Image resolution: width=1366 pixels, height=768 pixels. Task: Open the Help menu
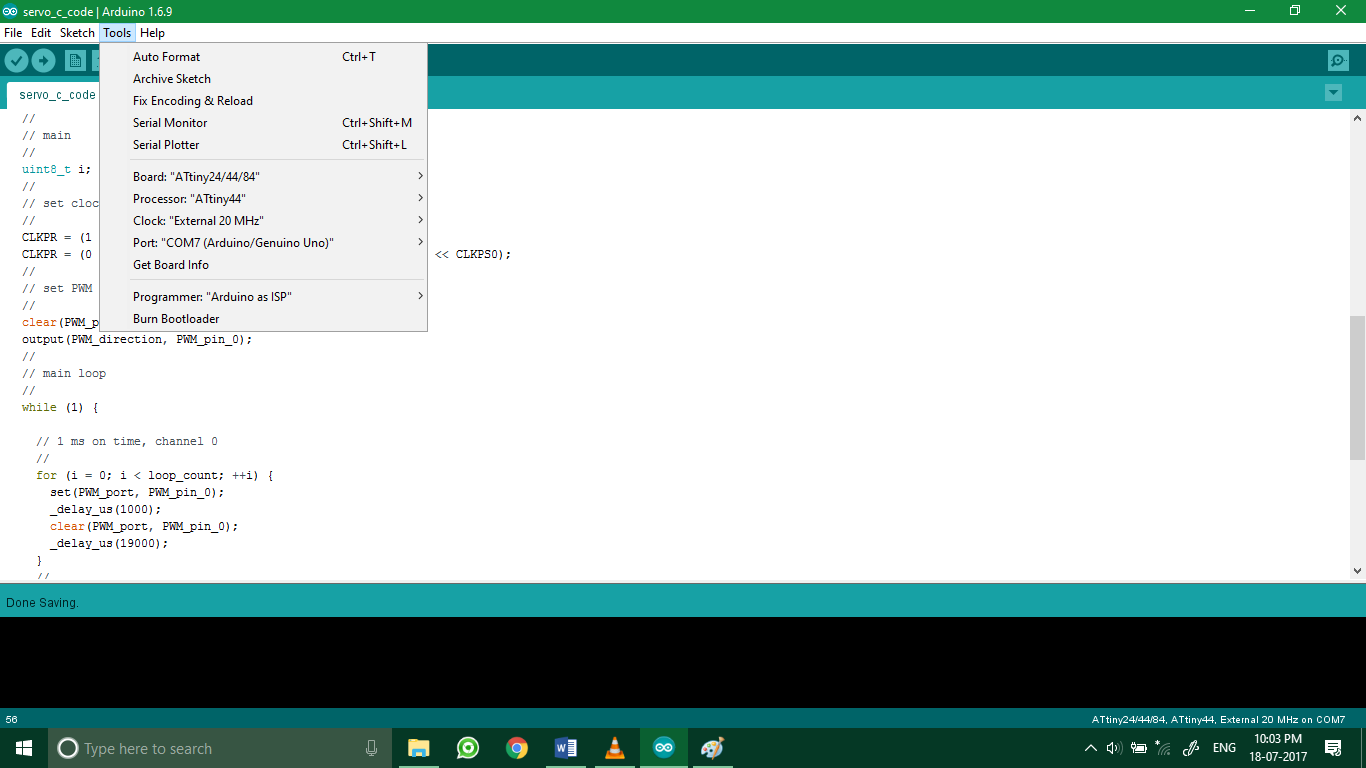click(x=152, y=33)
